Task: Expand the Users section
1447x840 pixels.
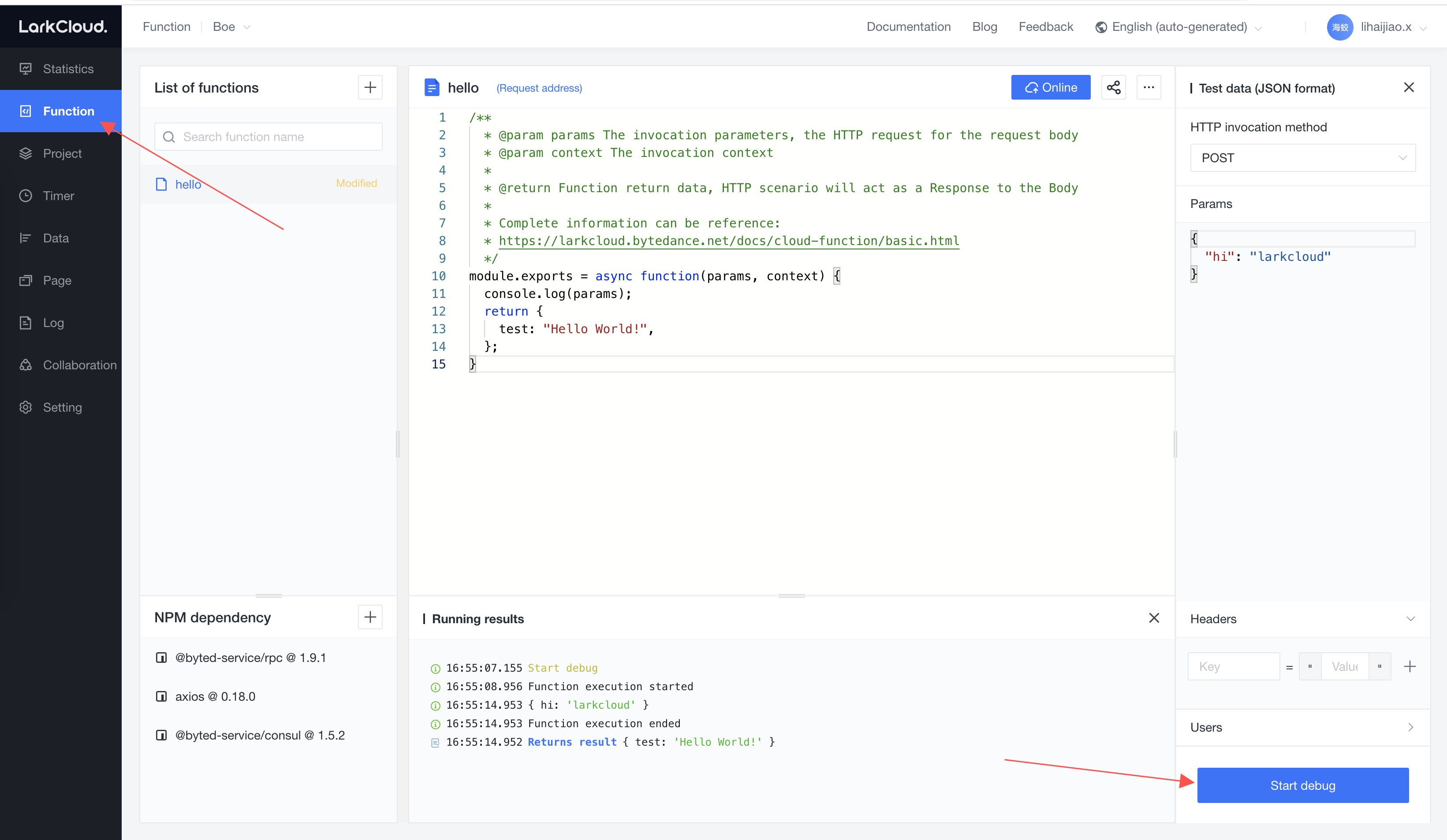Action: (1302, 728)
